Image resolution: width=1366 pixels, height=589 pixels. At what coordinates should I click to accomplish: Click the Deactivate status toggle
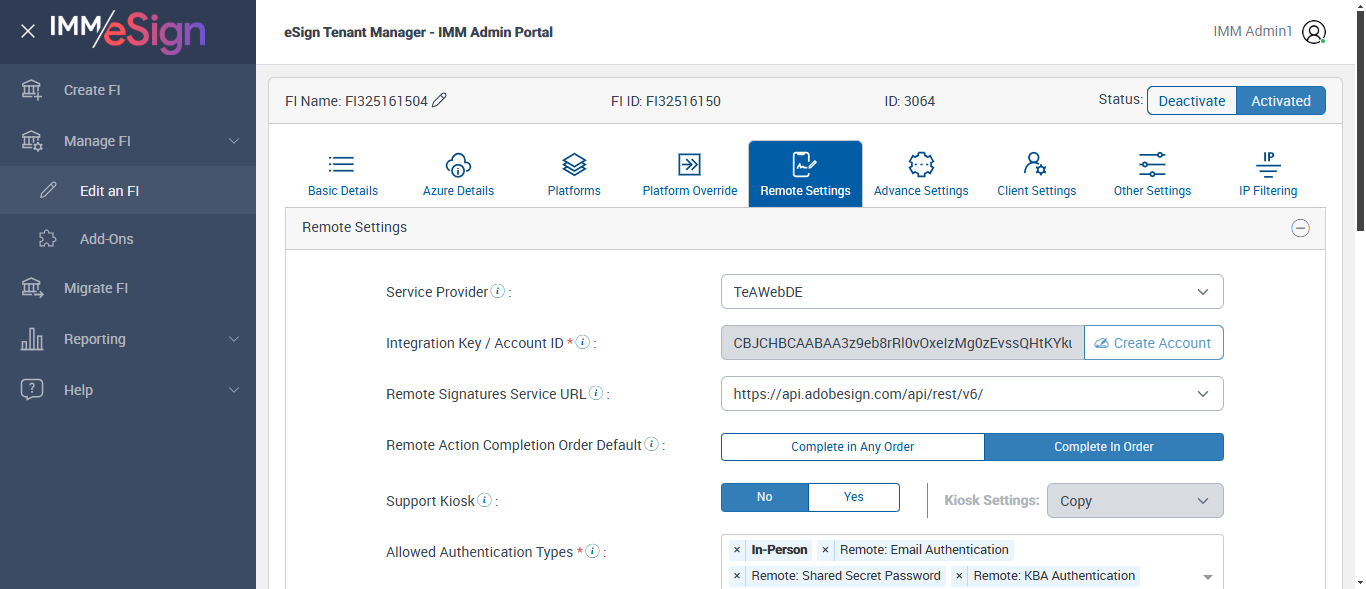tap(1191, 101)
